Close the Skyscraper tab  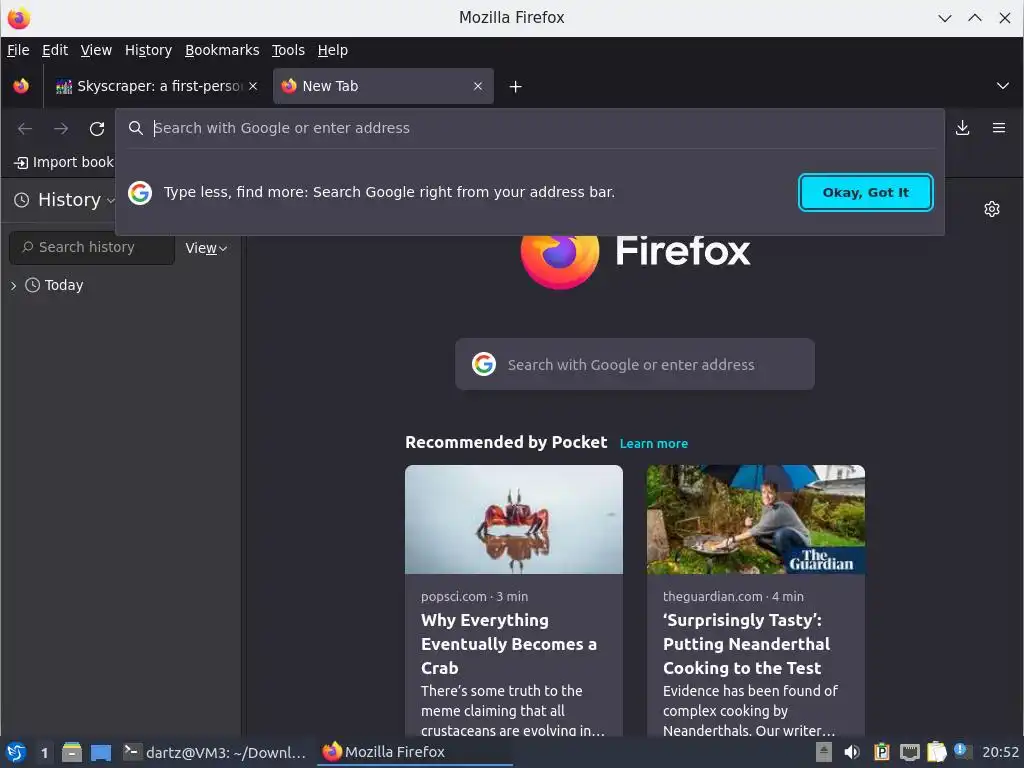pyautogui.click(x=253, y=86)
